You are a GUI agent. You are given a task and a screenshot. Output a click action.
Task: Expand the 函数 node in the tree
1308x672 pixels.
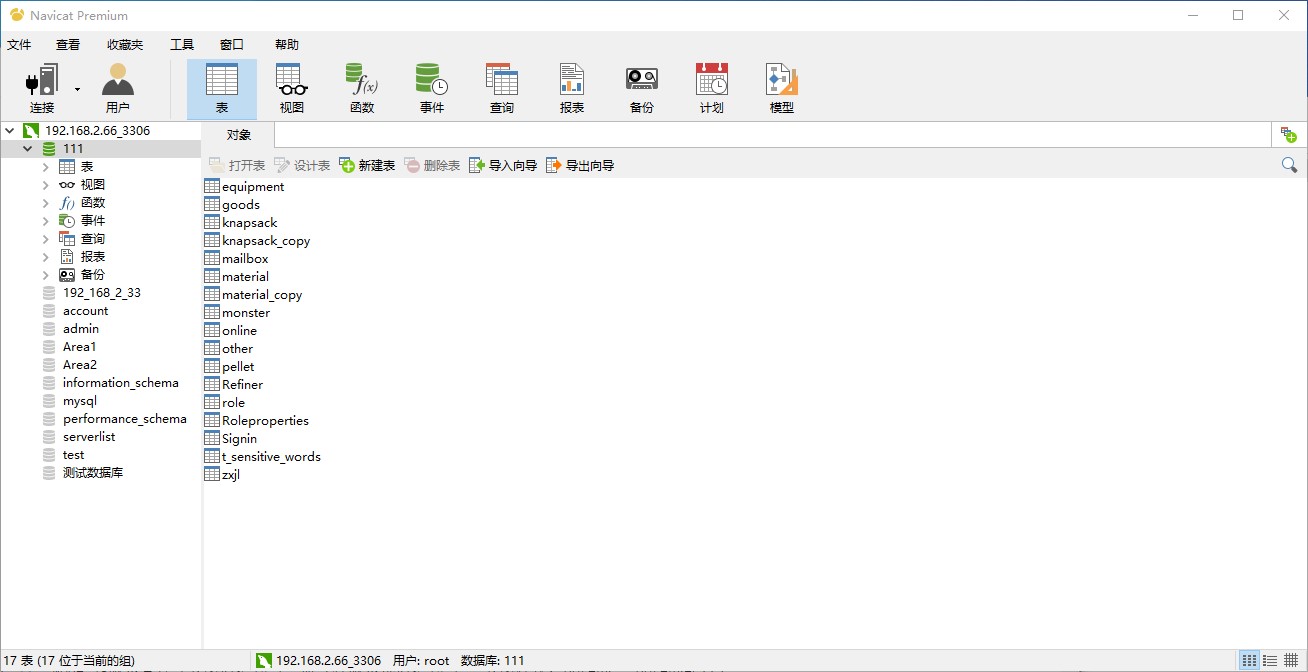pos(46,203)
